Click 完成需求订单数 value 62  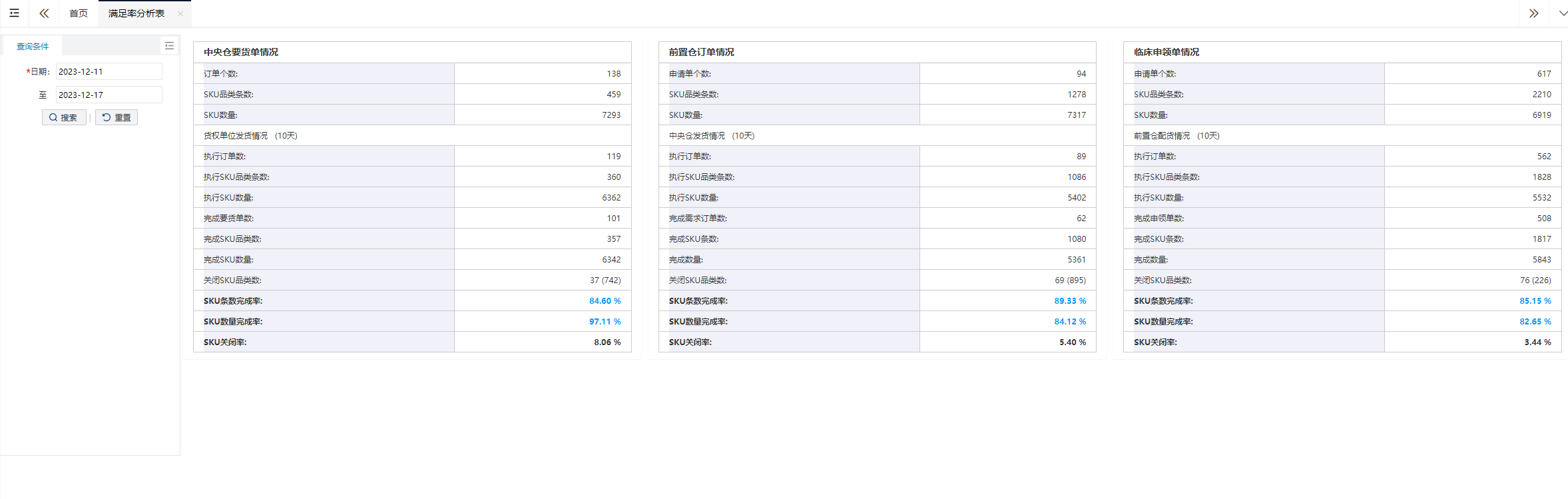1081,218
